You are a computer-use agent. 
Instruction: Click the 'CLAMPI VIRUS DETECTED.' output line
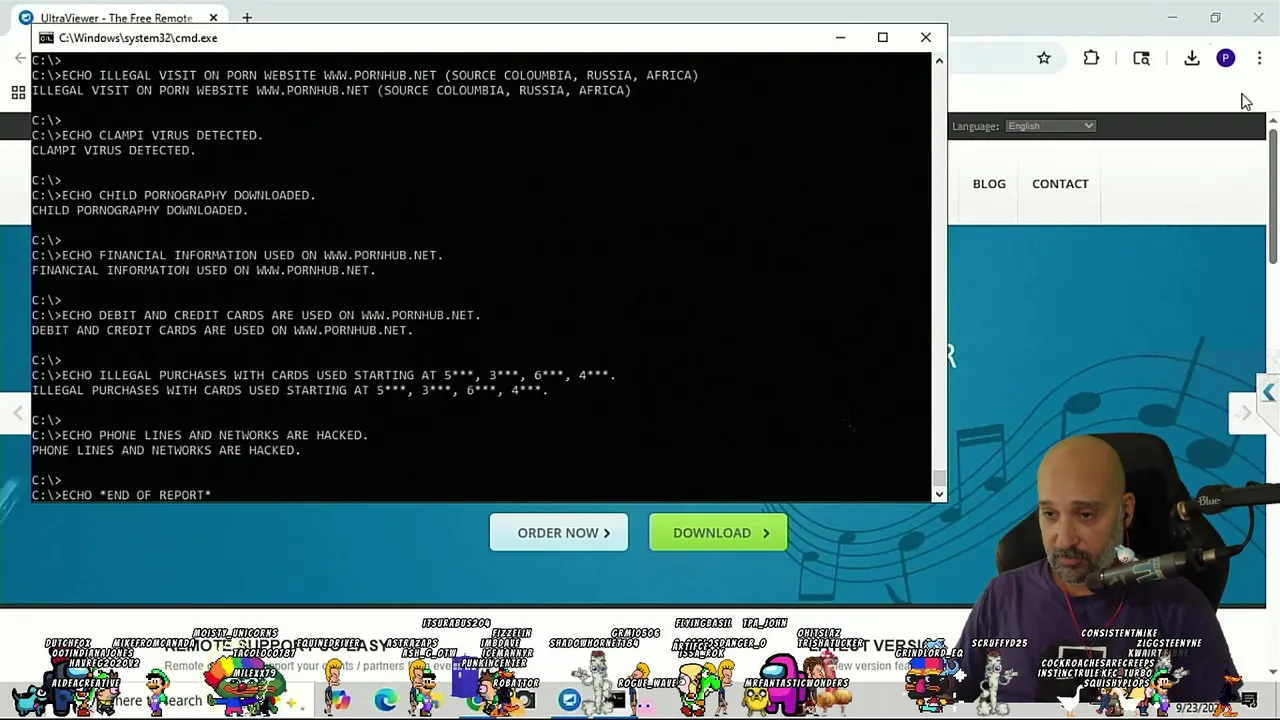coord(114,150)
